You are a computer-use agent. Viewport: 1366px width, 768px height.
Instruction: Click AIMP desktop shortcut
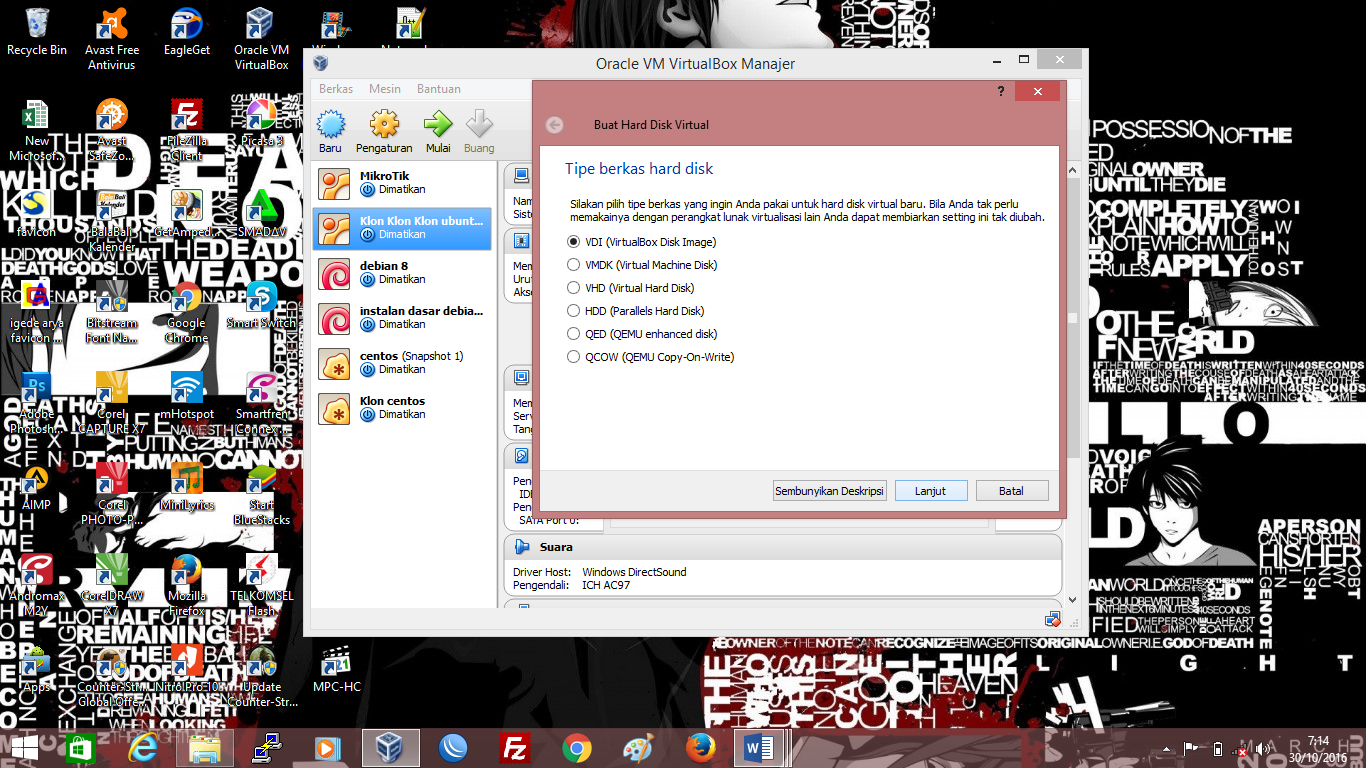pyautogui.click(x=37, y=487)
